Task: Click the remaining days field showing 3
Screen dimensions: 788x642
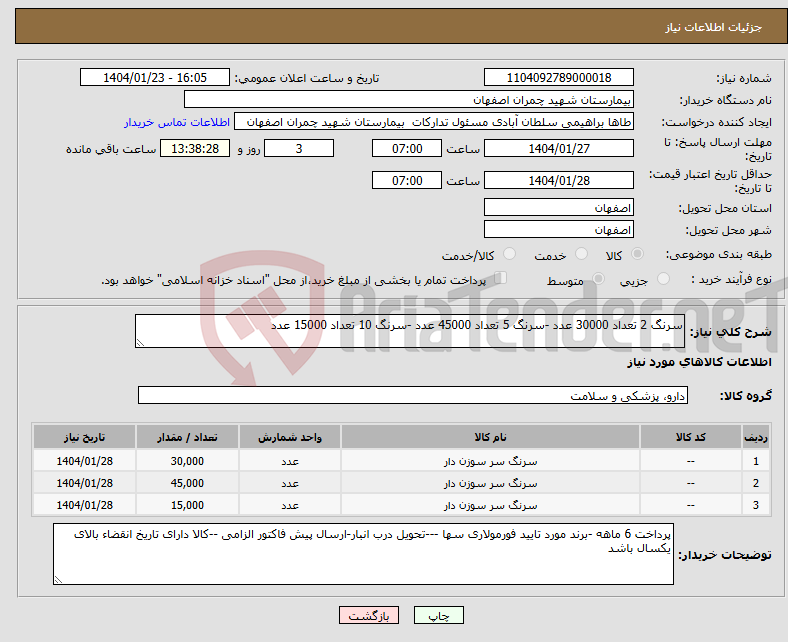Action: point(299,148)
